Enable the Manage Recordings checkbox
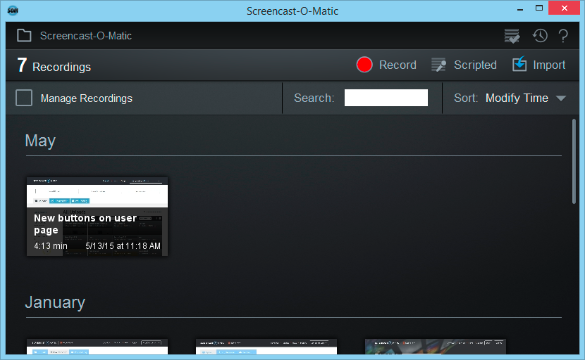 24,98
